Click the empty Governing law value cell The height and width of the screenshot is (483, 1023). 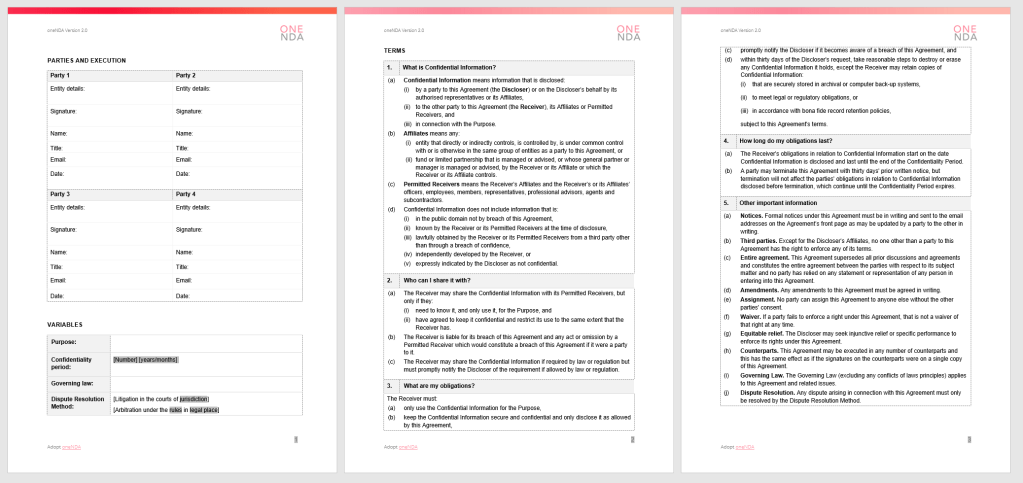(x=205, y=382)
